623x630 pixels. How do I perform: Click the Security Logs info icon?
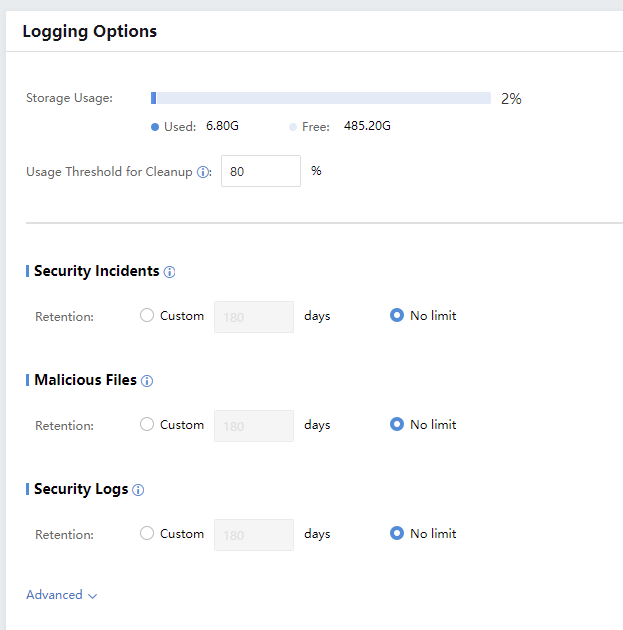pyautogui.click(x=138, y=490)
